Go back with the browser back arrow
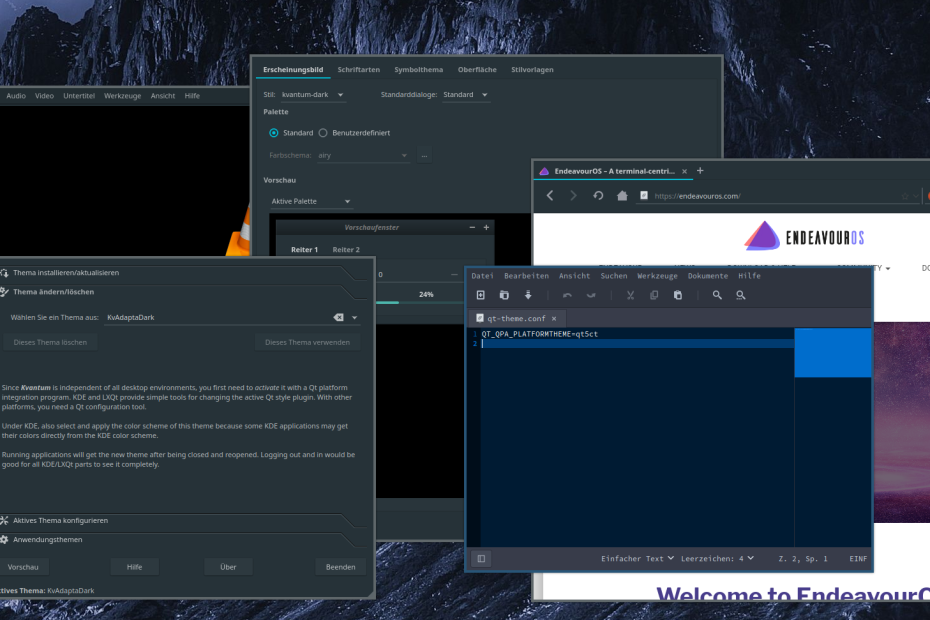Viewport: 930px width, 620px height. click(x=550, y=196)
